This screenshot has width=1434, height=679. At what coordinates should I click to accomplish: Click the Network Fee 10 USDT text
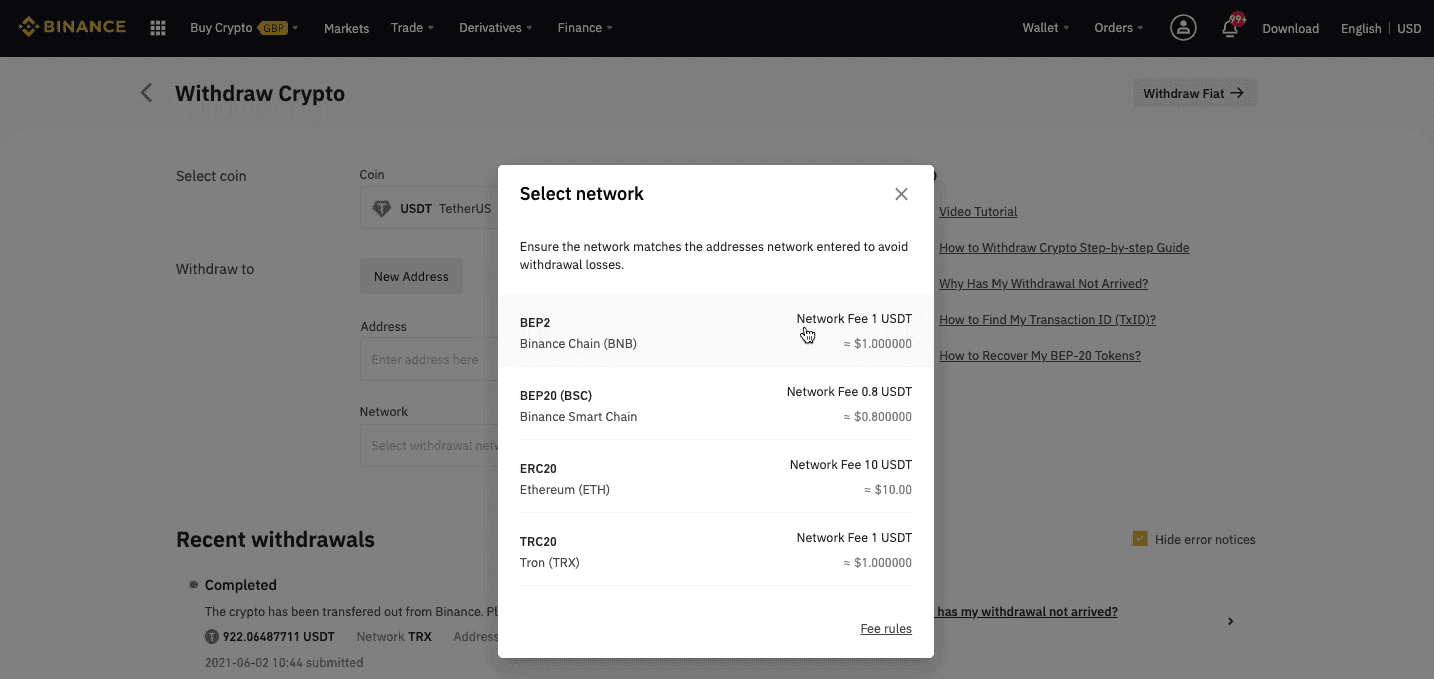(x=850, y=465)
